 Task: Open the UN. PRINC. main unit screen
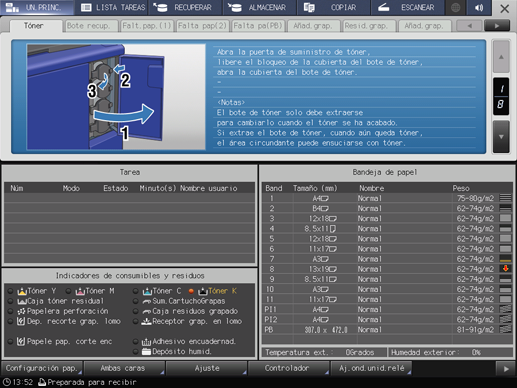point(37,7)
